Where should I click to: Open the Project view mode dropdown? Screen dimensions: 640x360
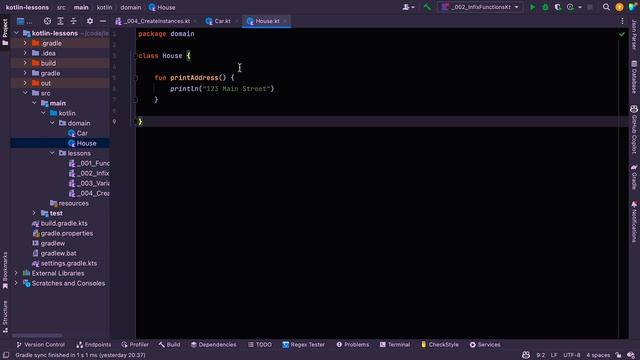(24, 21)
